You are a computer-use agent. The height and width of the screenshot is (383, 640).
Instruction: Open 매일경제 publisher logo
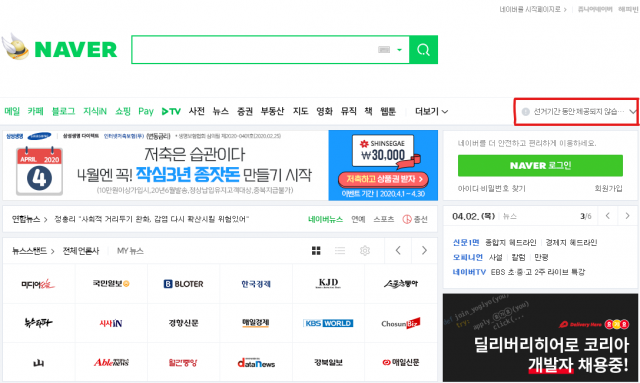(x=256, y=323)
